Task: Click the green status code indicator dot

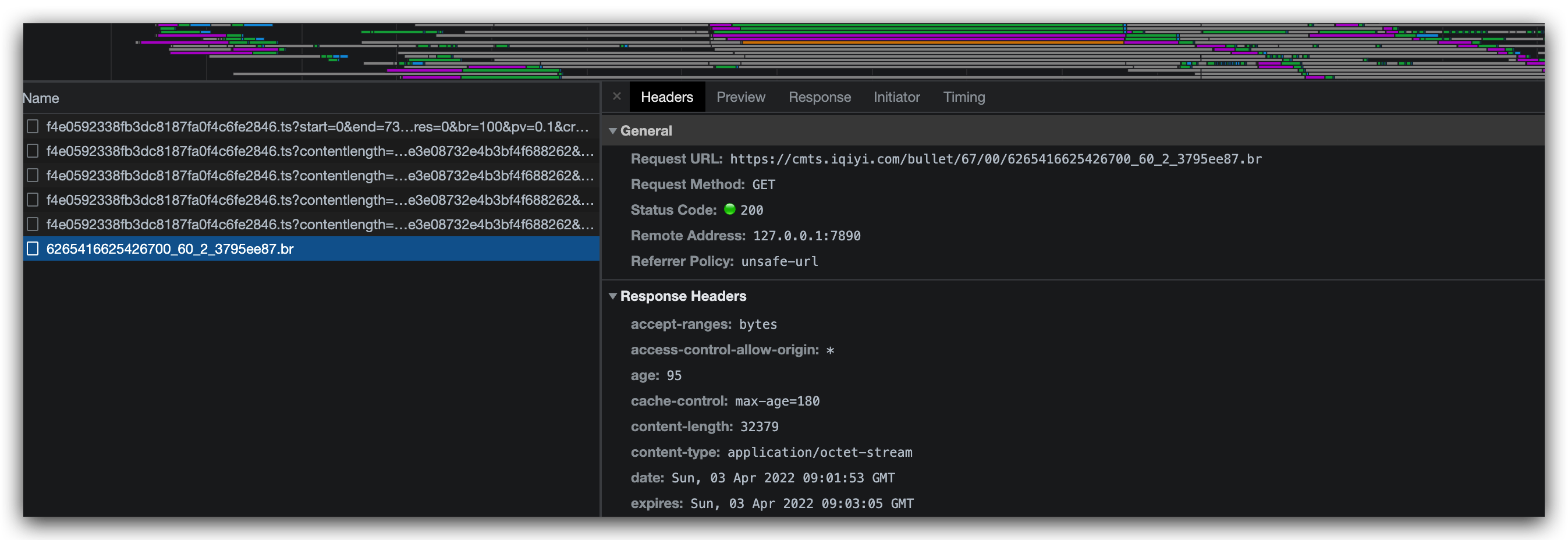Action: (x=729, y=209)
